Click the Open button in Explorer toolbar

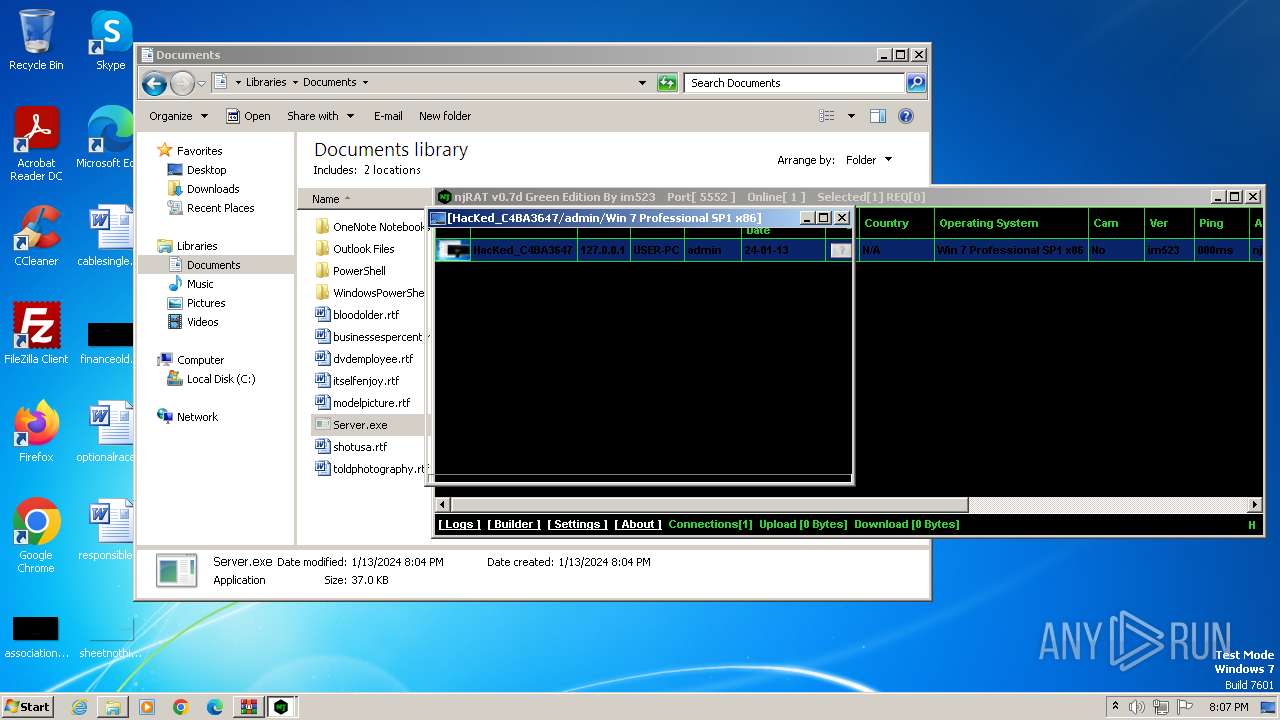tap(248, 116)
